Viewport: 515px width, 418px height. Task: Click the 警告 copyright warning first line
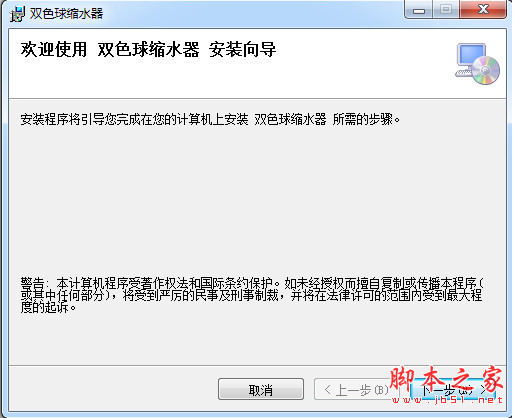[x=252, y=283]
